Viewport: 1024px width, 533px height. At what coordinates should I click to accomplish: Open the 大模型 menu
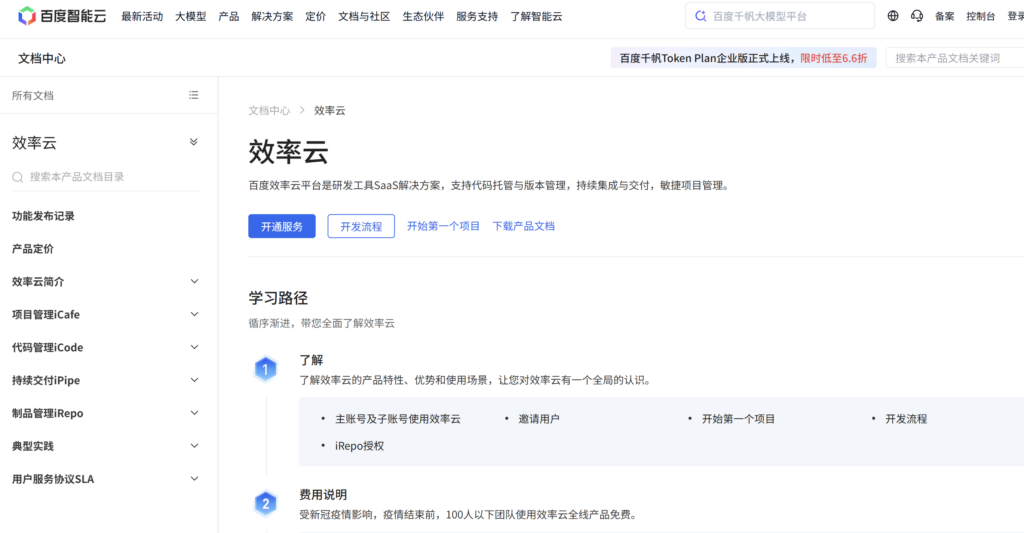coord(191,16)
